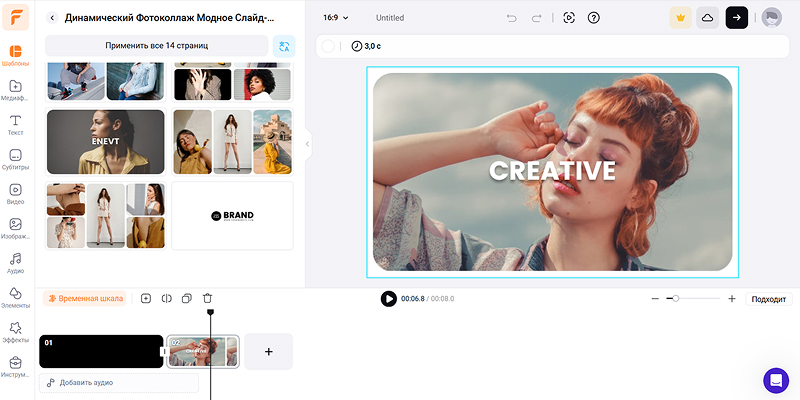Click the zoom out minus icon

pyautogui.click(x=655, y=298)
